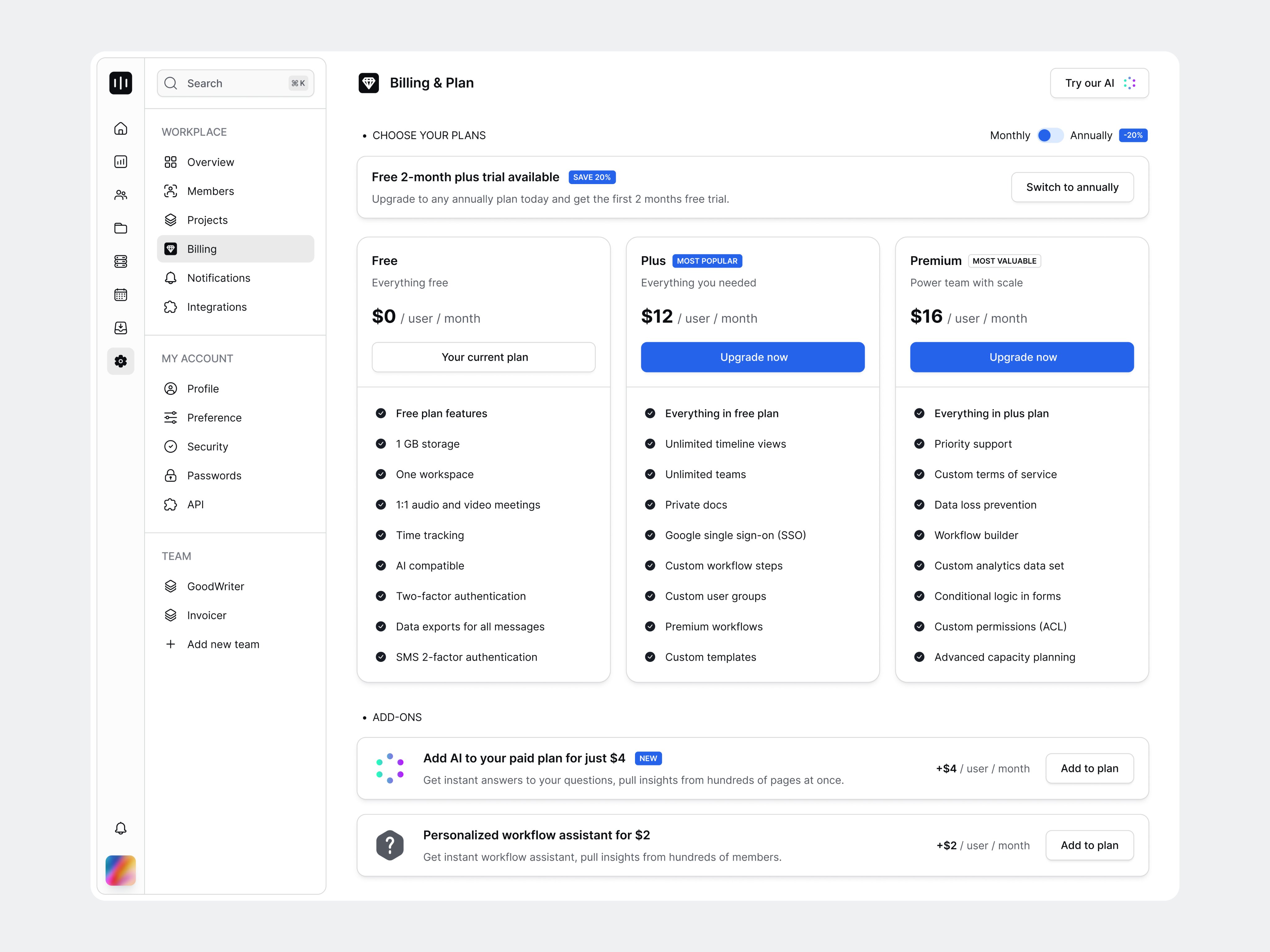
Task: Click the inbox download icon in rail
Action: point(121,328)
